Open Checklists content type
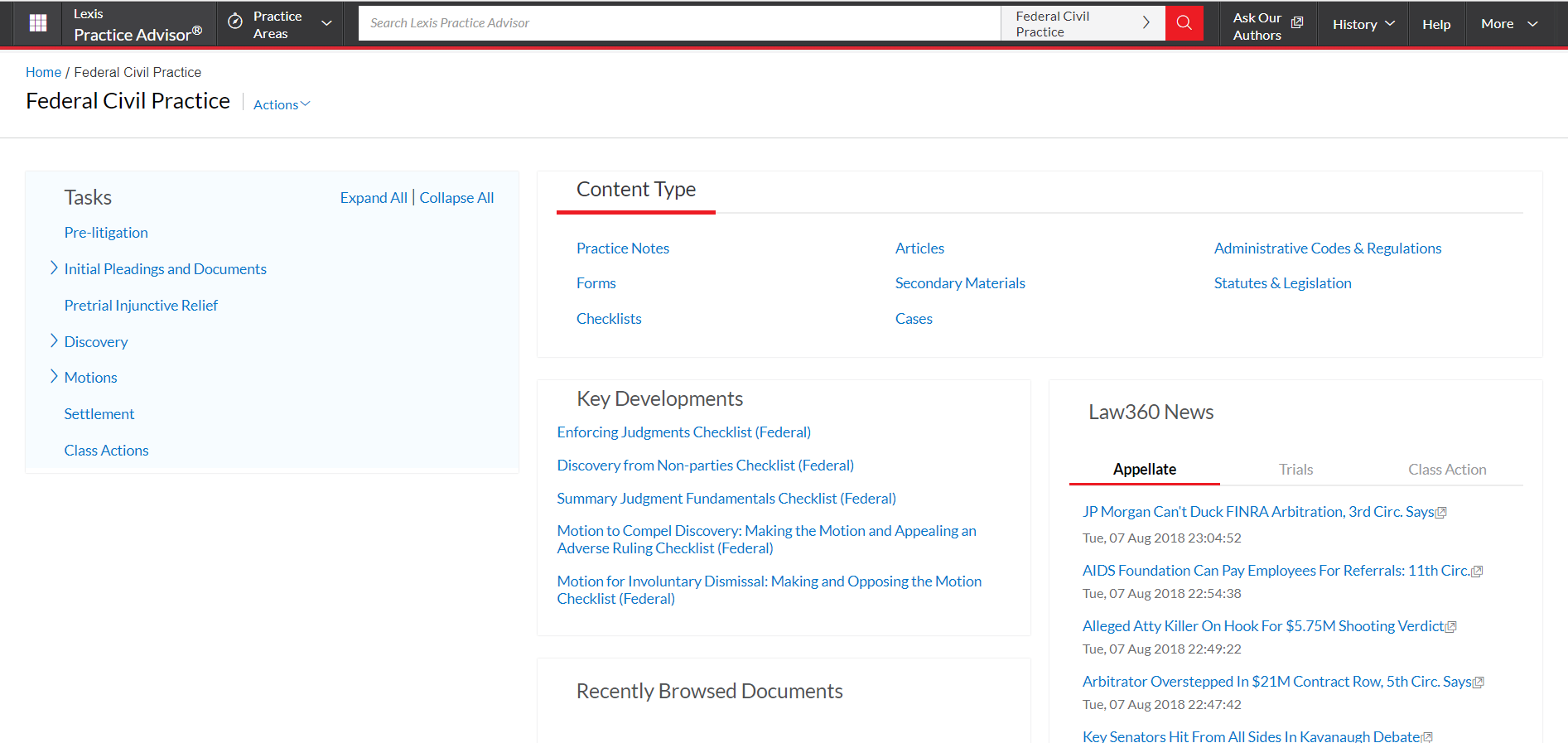1568x743 pixels. (x=609, y=319)
